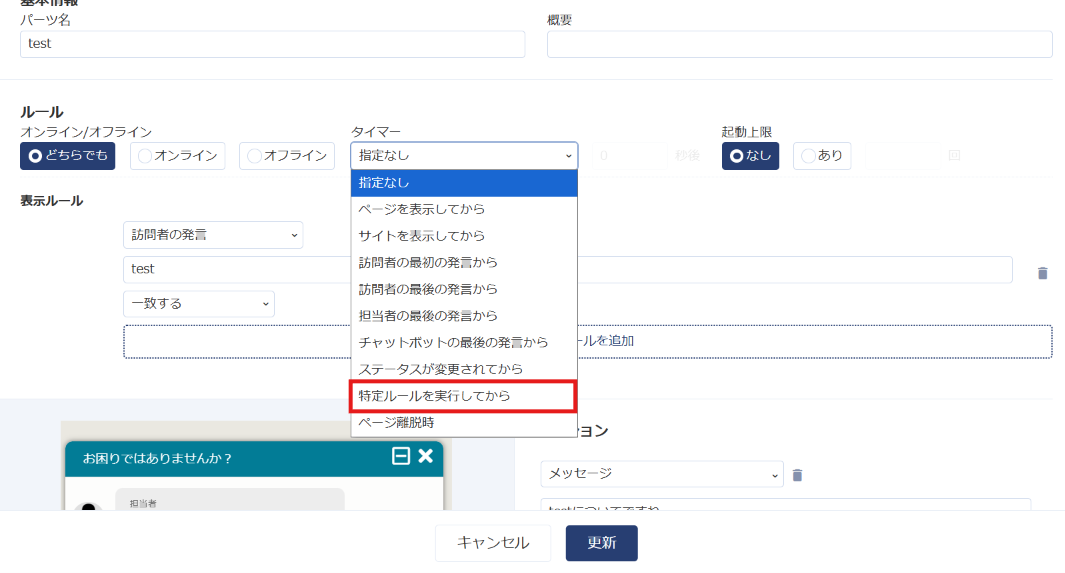The image size is (1065, 573).
Task: Select the どちらでも radio option
Action: pos(67,155)
